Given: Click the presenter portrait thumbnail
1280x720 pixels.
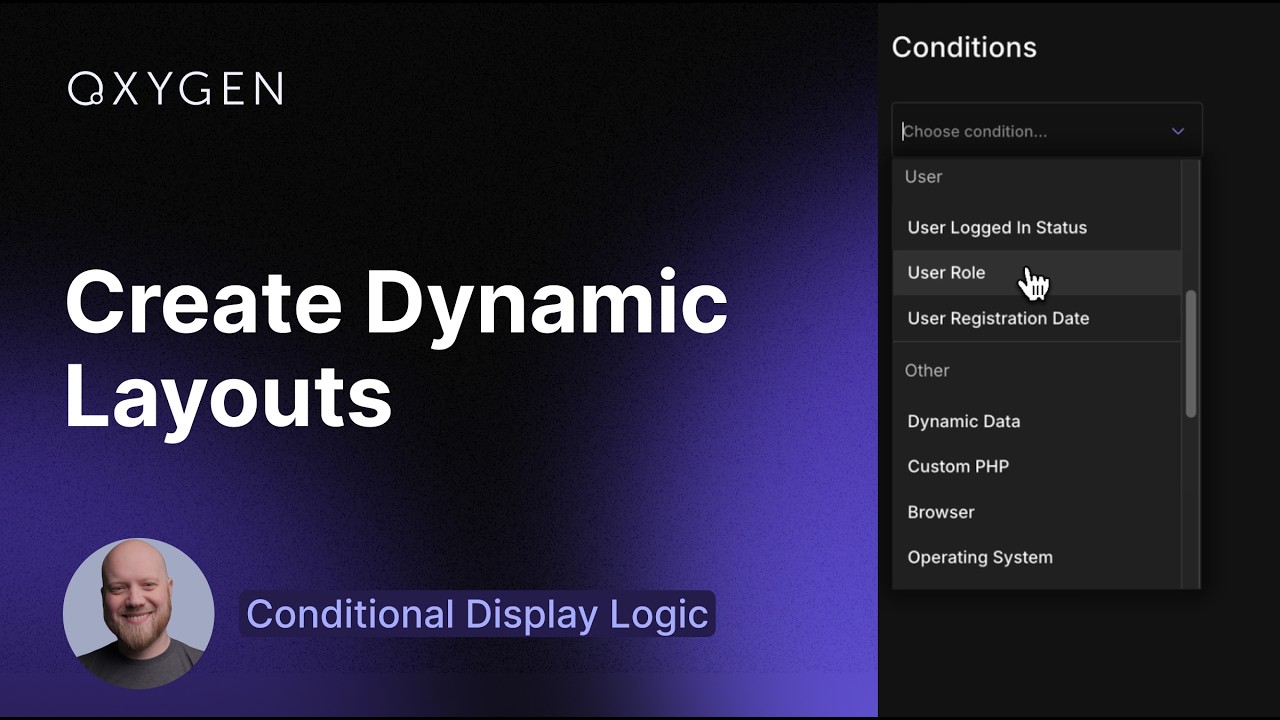Looking at the screenshot, I should (x=138, y=614).
